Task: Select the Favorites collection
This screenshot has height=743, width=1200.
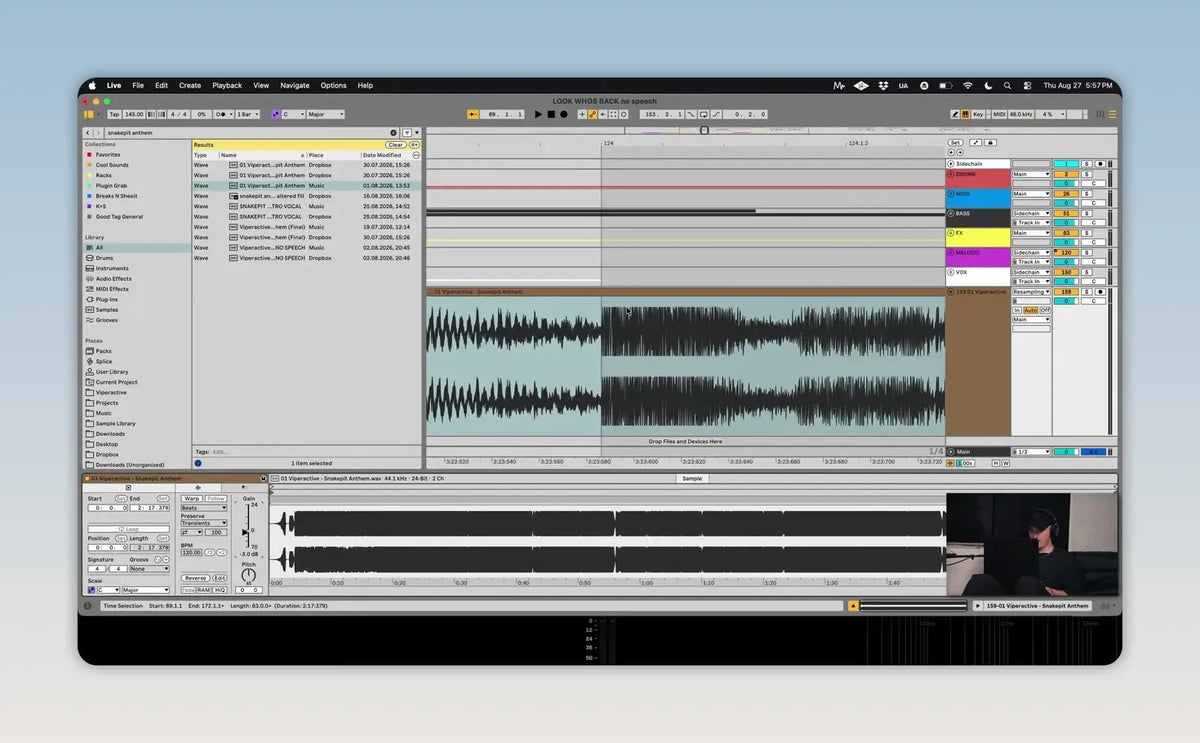Action: [x=108, y=155]
